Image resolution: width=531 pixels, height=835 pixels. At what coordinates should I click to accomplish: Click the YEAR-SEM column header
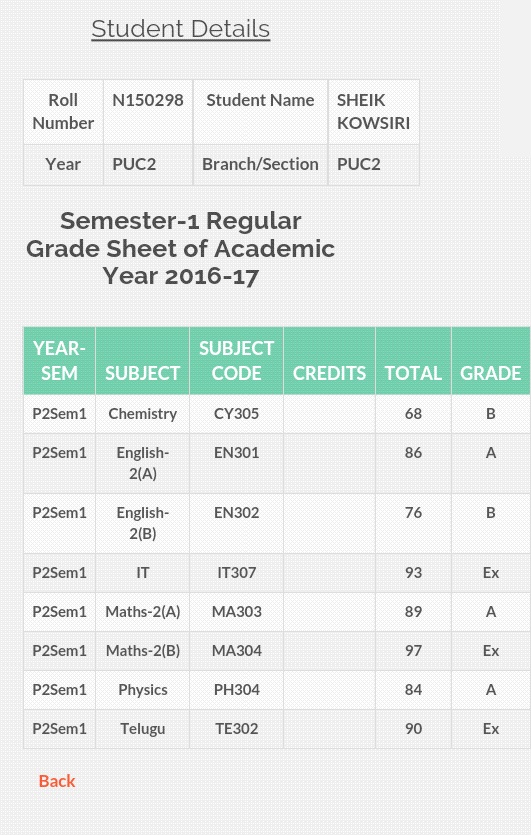[x=59, y=361]
